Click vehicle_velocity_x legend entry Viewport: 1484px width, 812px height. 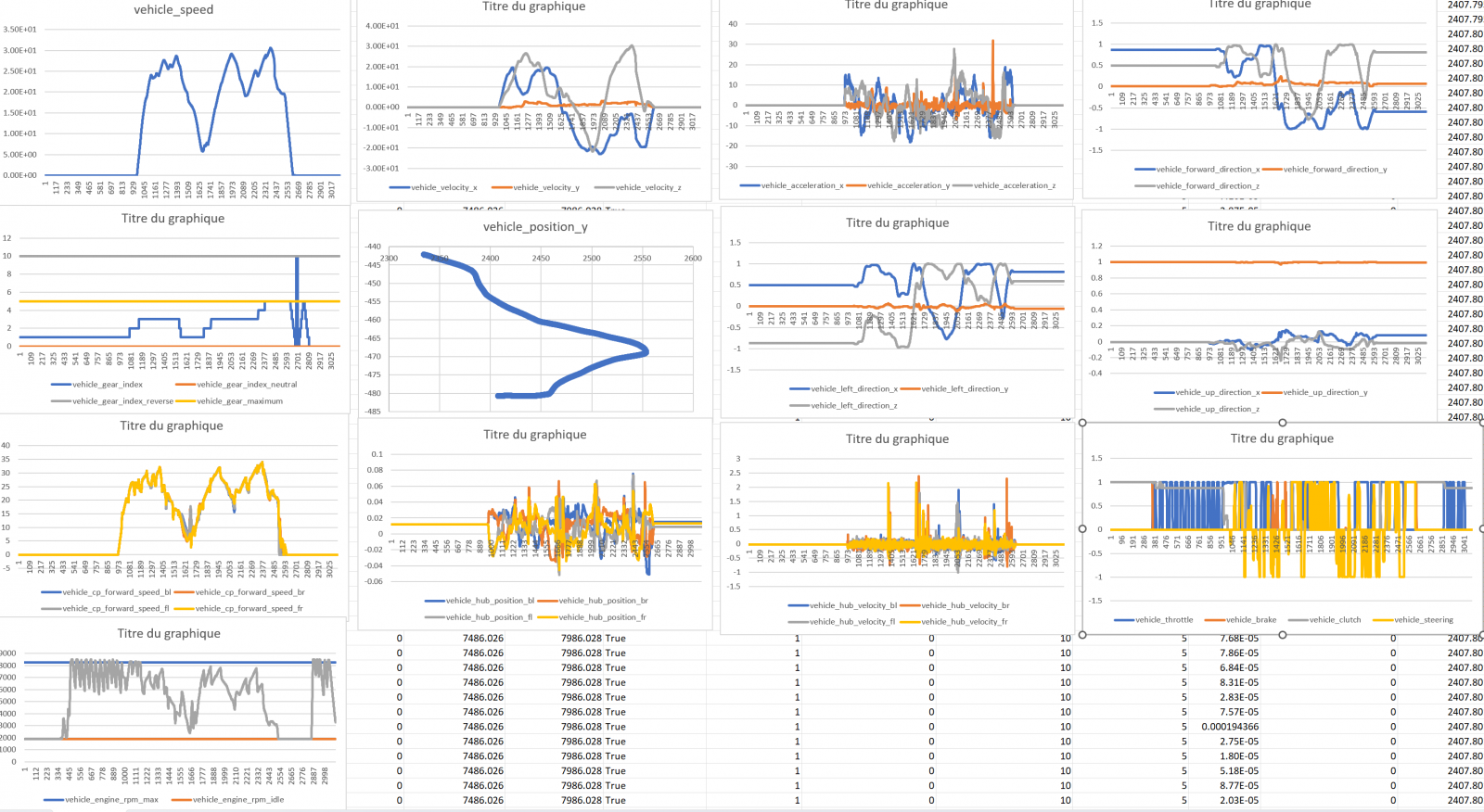coord(433,187)
